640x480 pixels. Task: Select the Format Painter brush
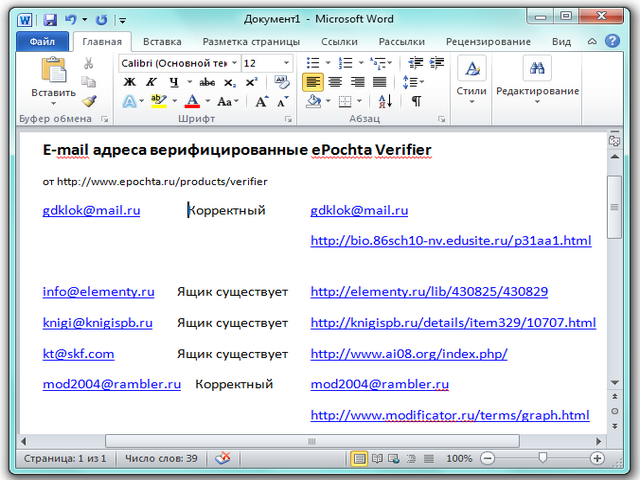[89, 101]
